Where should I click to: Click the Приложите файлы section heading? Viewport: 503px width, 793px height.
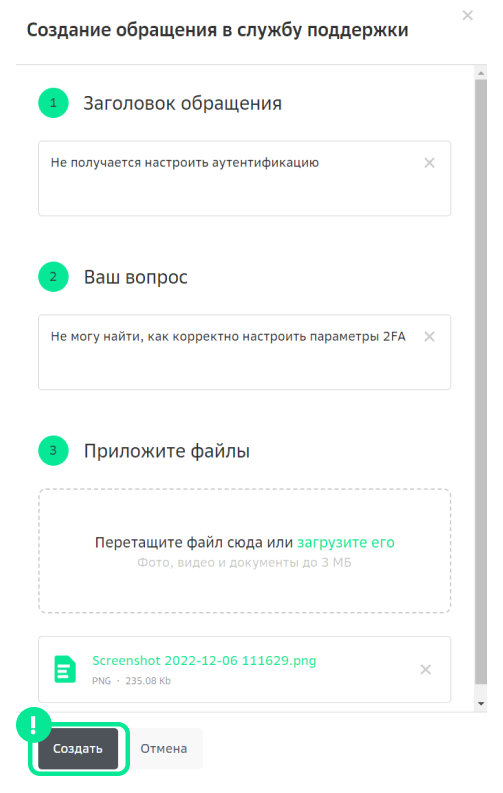(167, 451)
